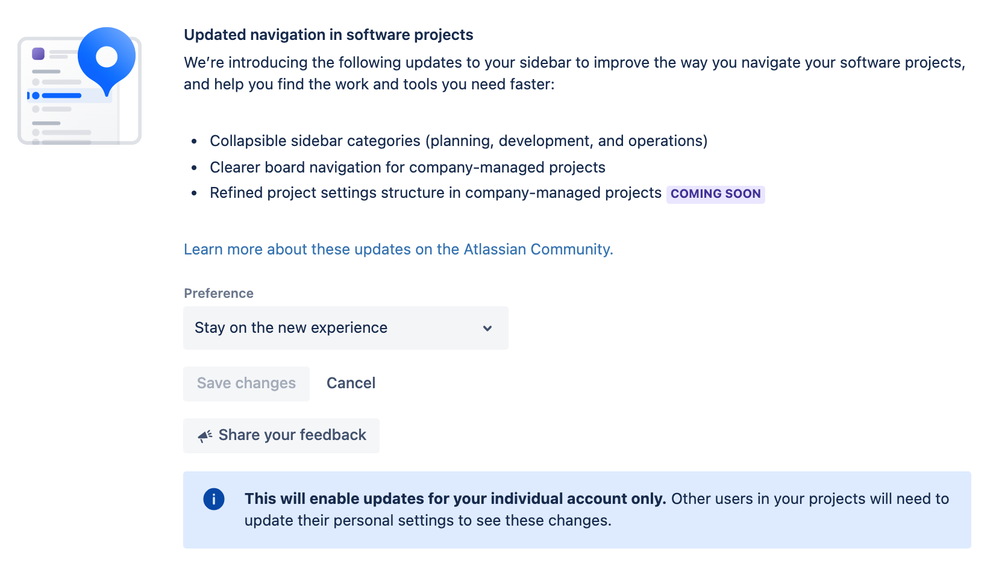Screen dimensions: 999x580
Task: Click the bold 'individual account only' banner text
Action: [x=455, y=498]
